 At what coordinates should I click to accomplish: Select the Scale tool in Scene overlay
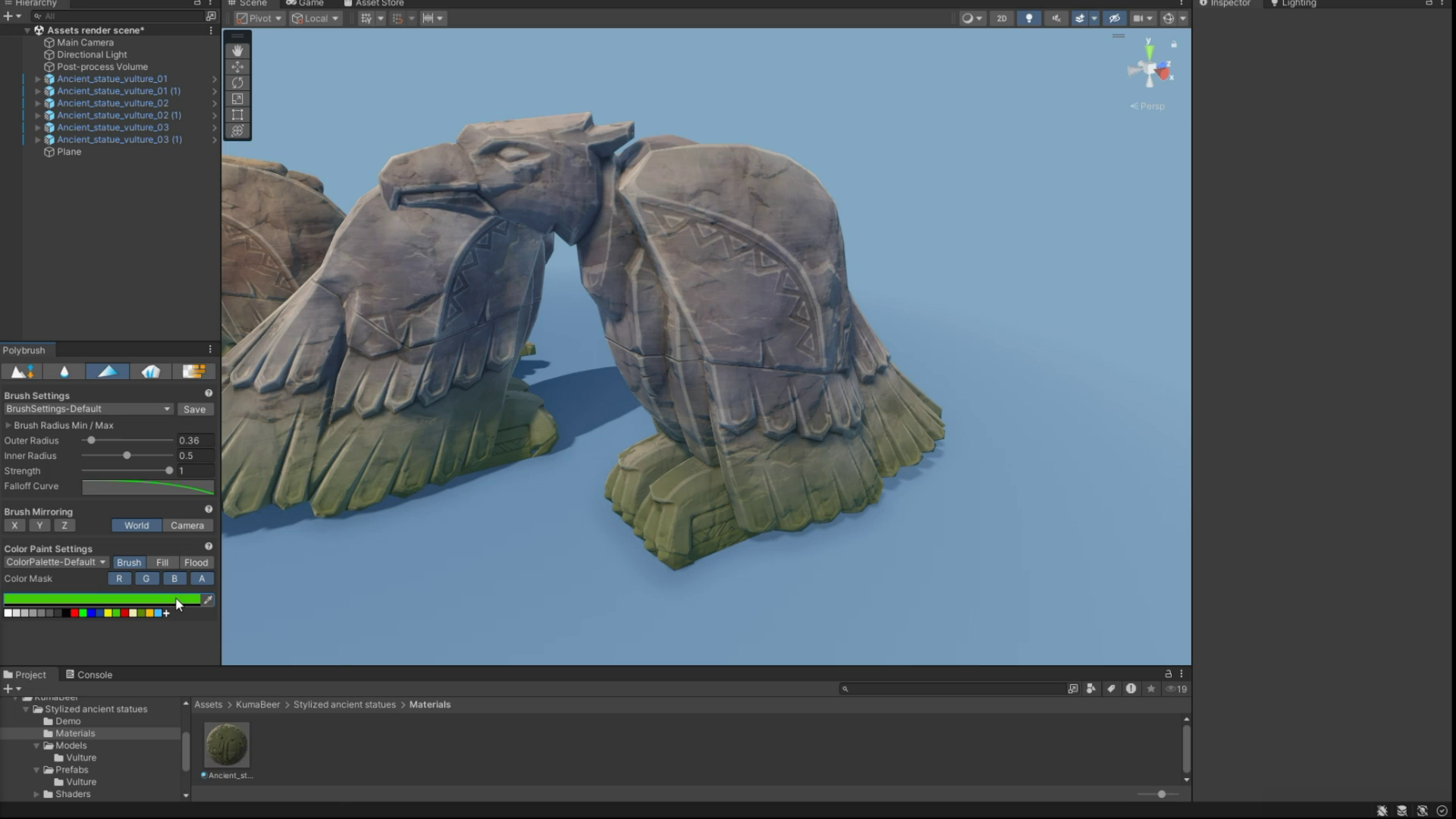237,99
